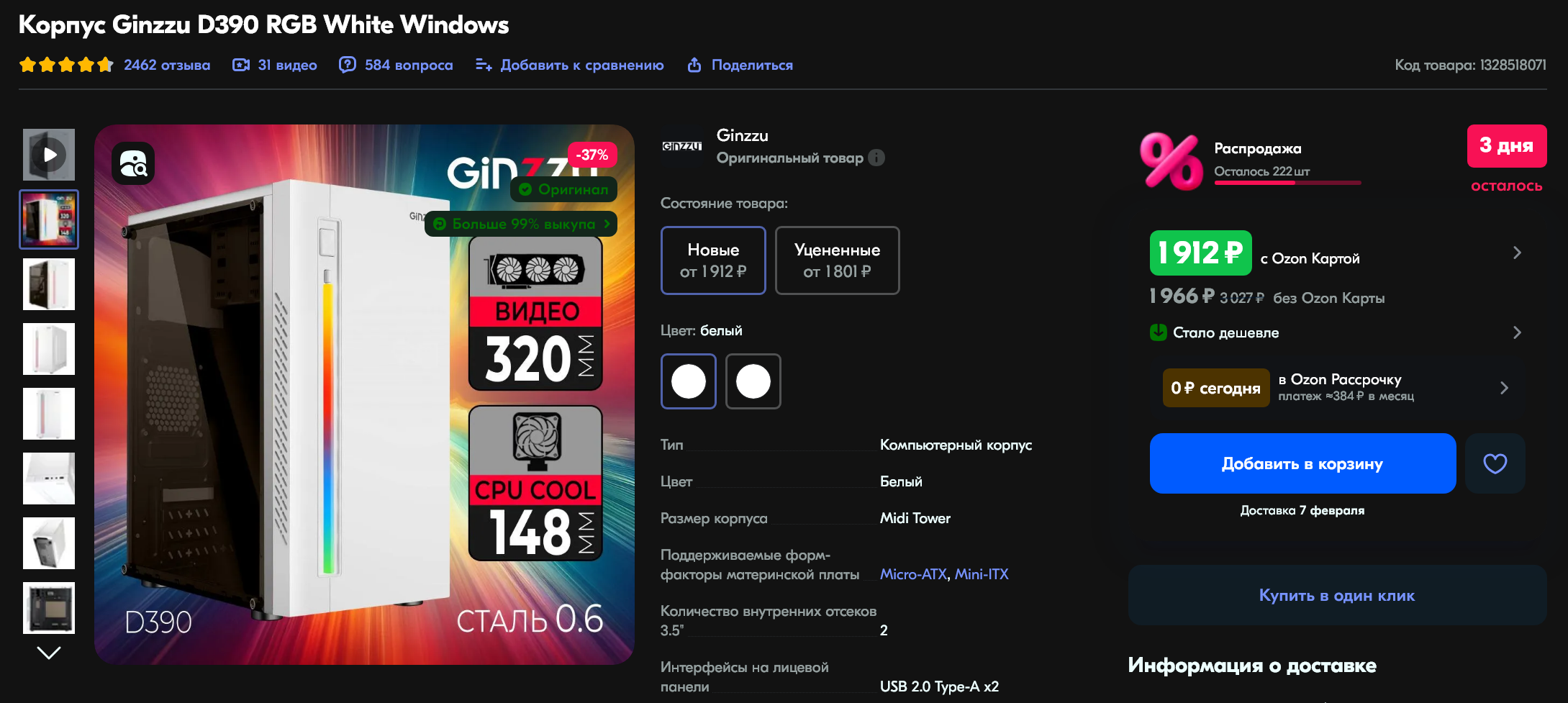
Task: Click the question bubble icon
Action: coord(348,65)
